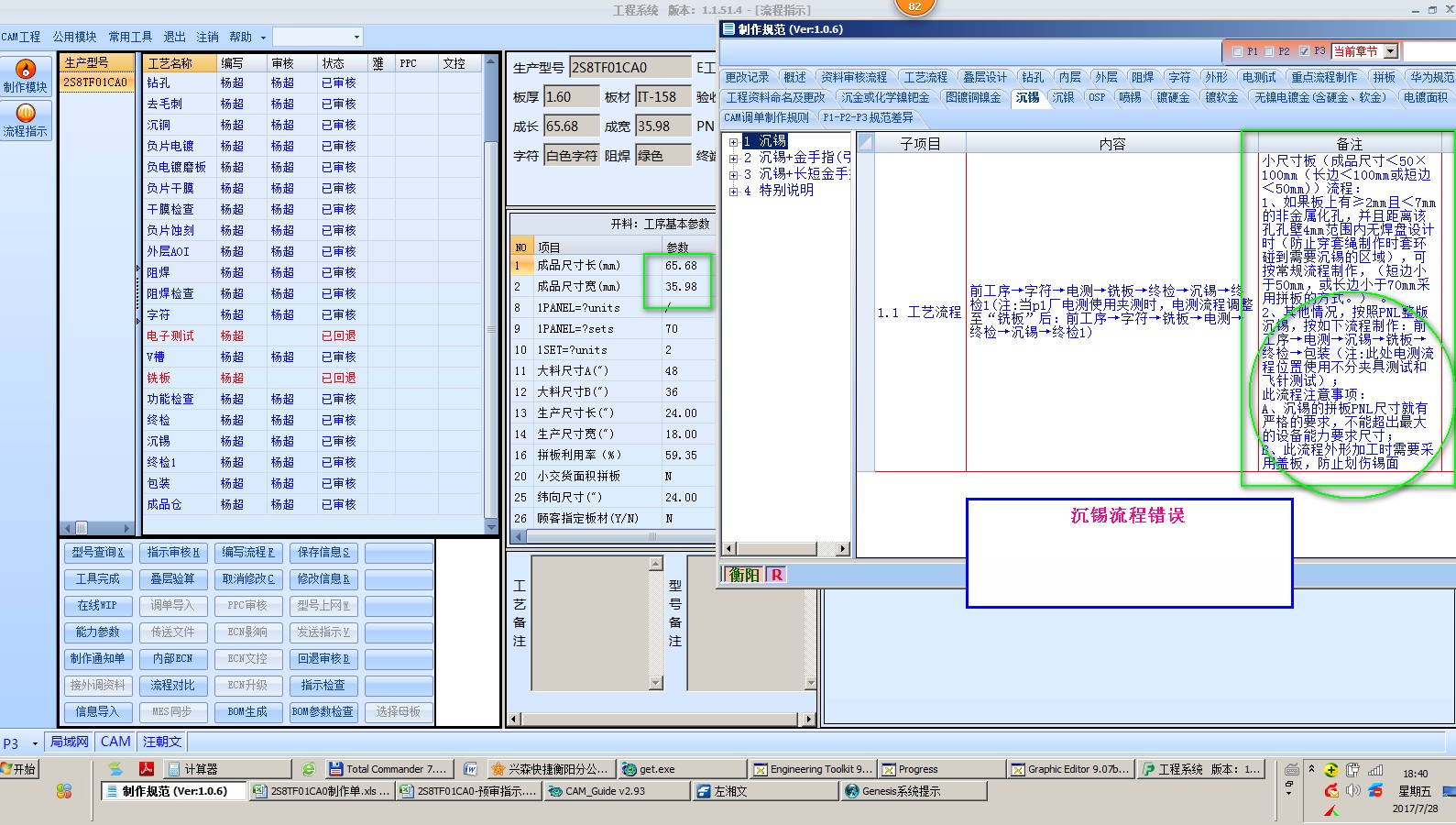Expand tree node 4 特别说明
The width and height of the screenshot is (1456, 825).
[x=733, y=192]
